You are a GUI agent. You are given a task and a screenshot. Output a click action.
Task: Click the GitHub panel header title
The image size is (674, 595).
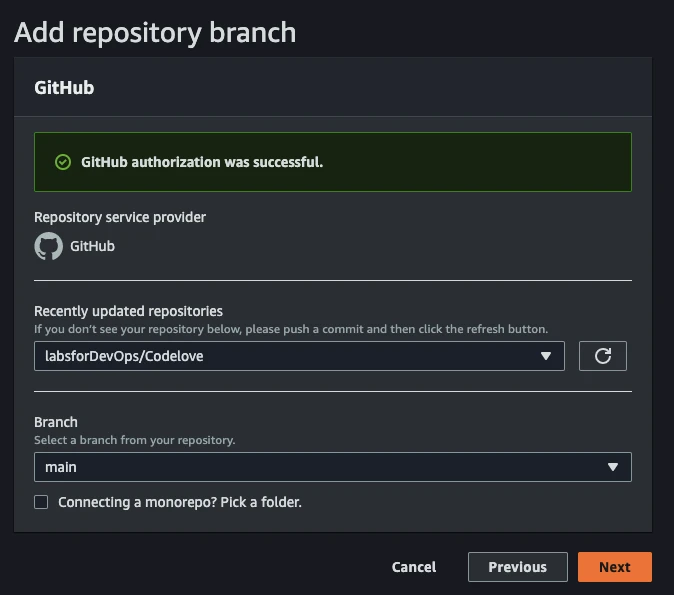[64, 88]
